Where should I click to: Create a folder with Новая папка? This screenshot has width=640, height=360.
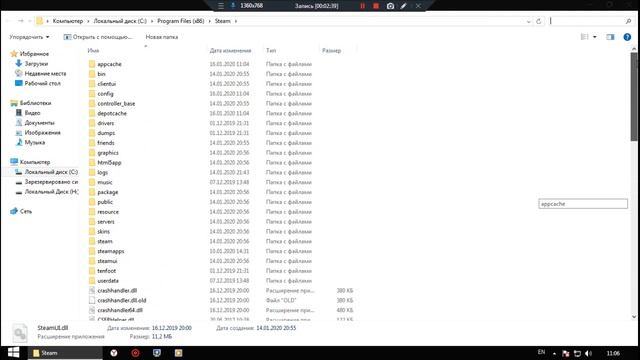pyautogui.click(x=162, y=37)
